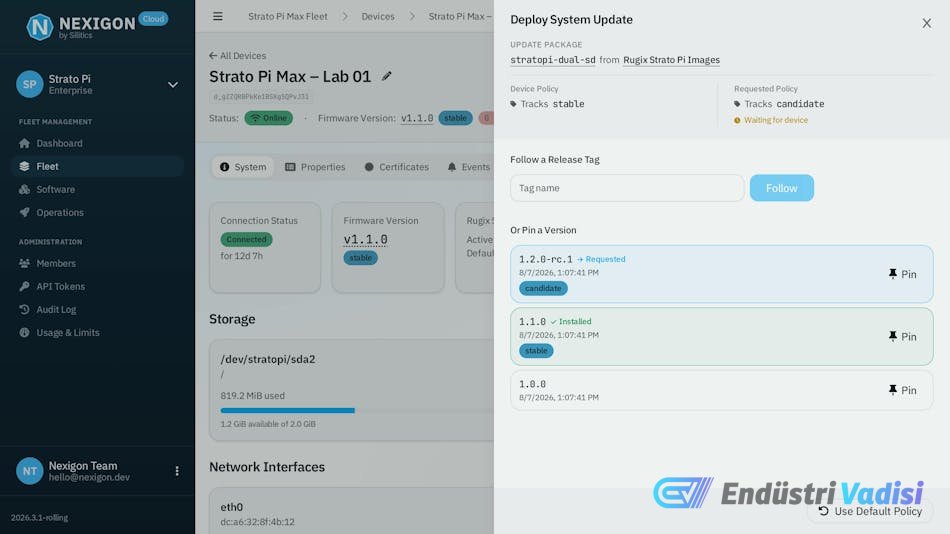The image size is (950, 534).
Task: Click the Waiting for device status
Action: pos(771,120)
